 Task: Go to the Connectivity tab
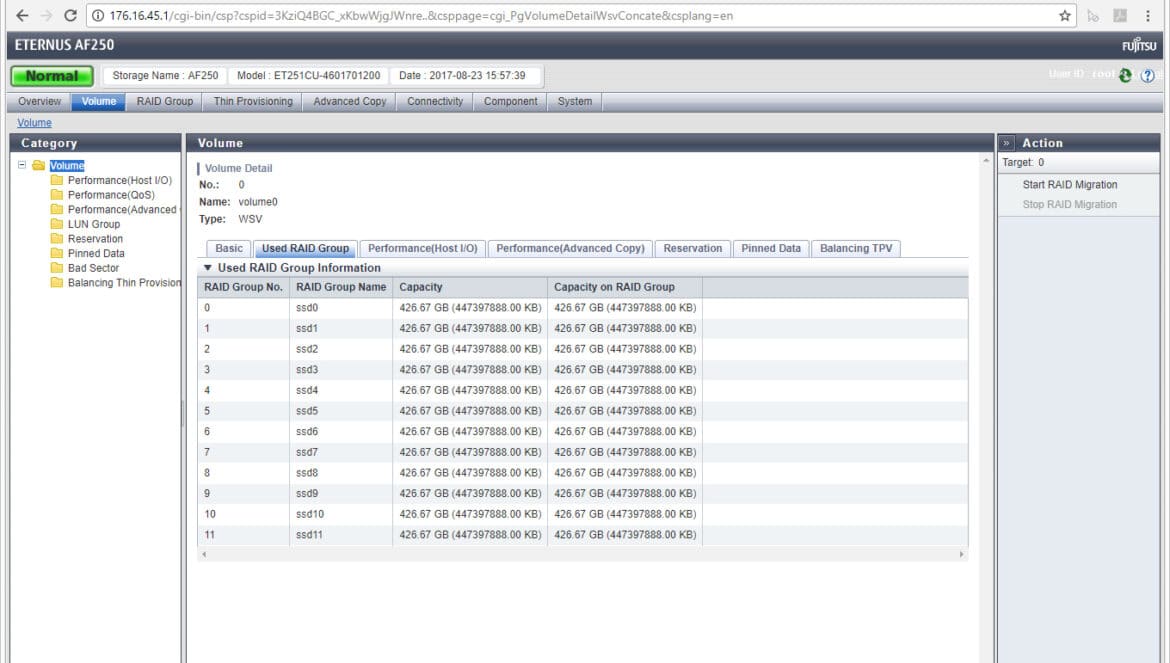[435, 101]
